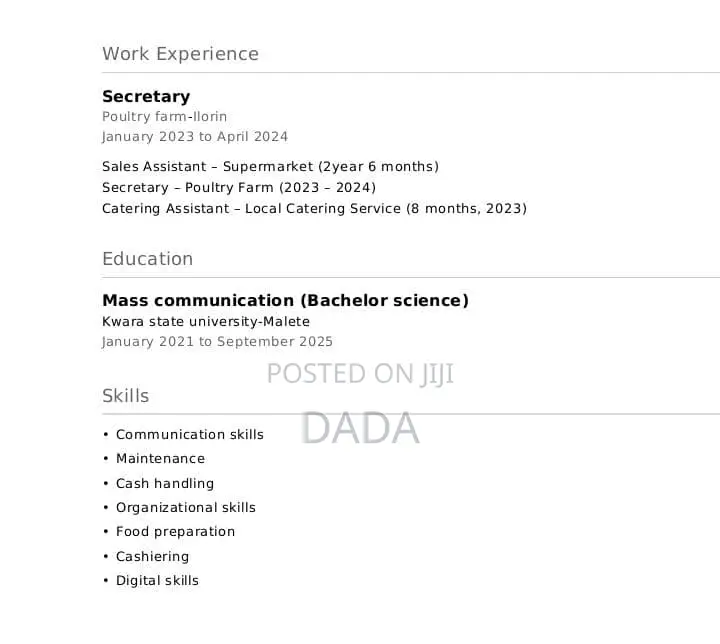Select the Communication skills bullet item
Image resolution: width=720 pixels, height=644 pixels.
190,435
